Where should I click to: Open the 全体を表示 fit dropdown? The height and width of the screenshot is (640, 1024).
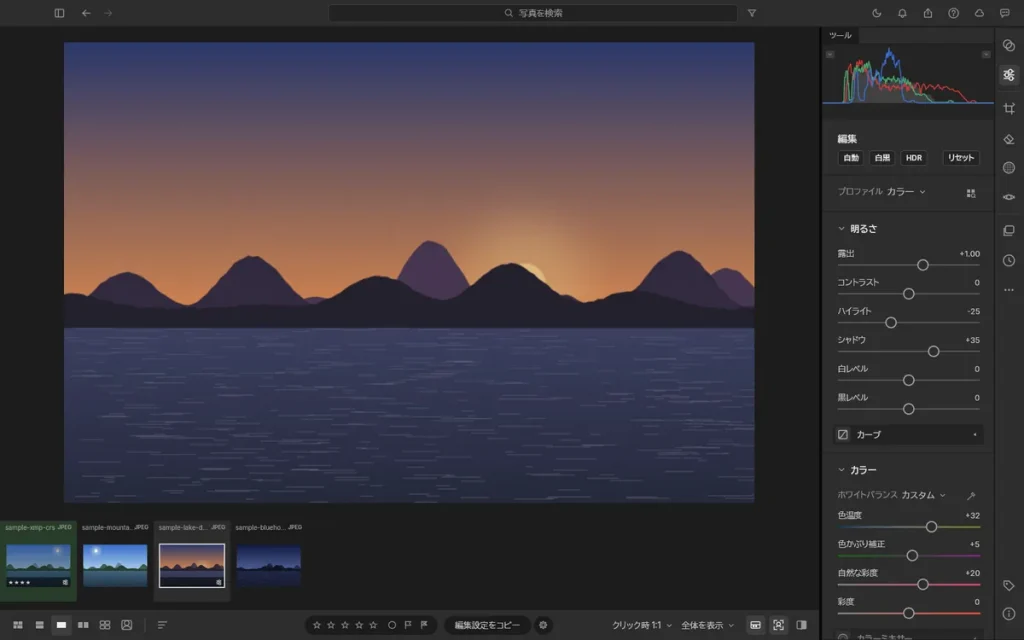click(x=707, y=625)
